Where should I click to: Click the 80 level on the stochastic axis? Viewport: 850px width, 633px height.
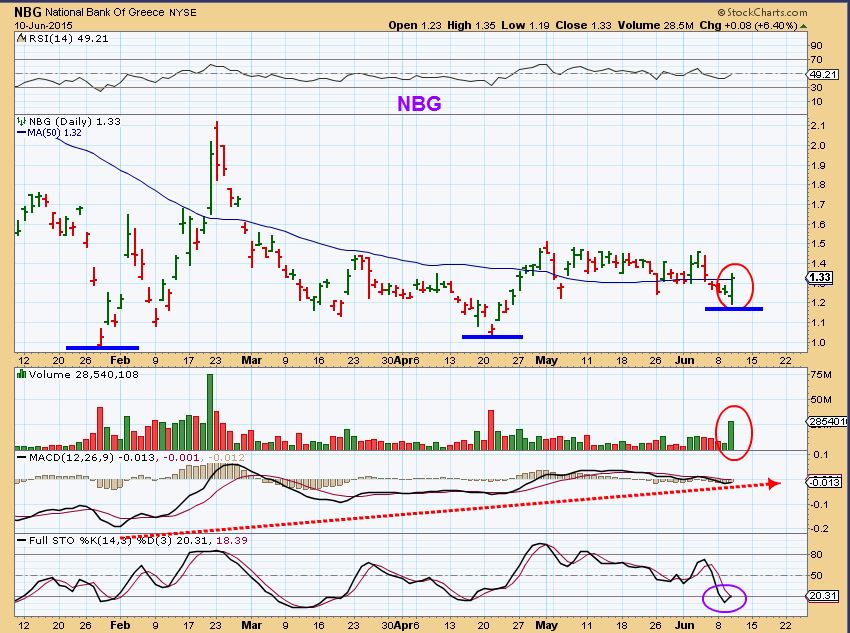coord(816,554)
